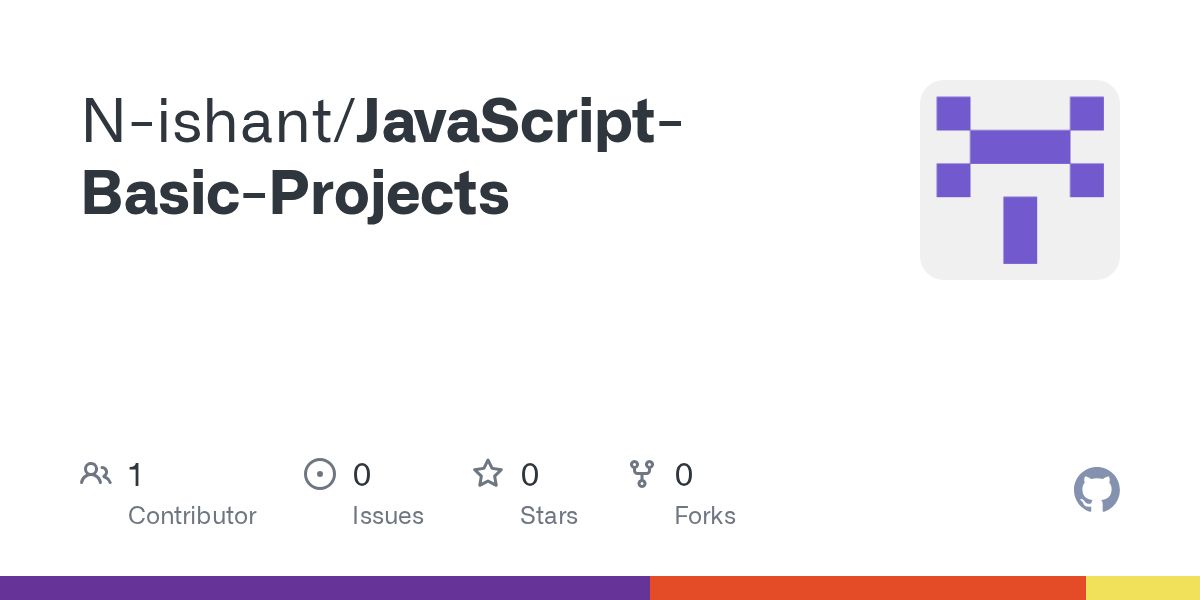Click the Issues label text
Viewport: 1200px width, 600px height.
pos(388,516)
